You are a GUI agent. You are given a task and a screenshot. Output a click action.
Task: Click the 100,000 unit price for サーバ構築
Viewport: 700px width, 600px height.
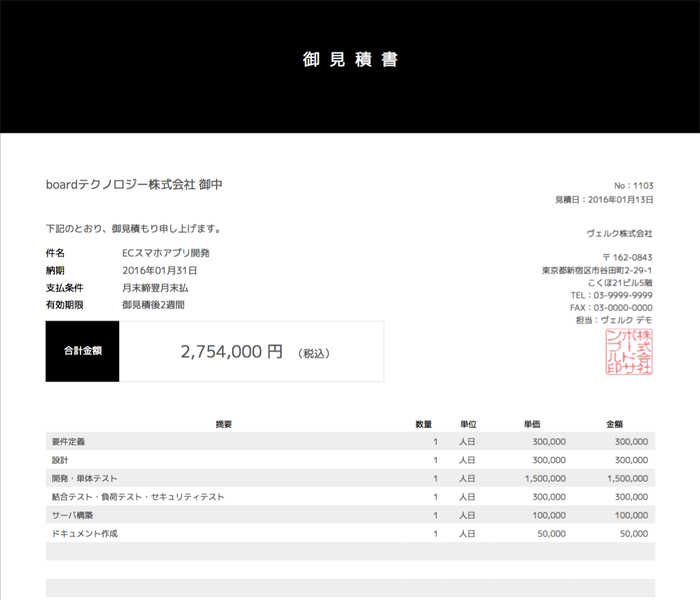pyautogui.click(x=549, y=515)
